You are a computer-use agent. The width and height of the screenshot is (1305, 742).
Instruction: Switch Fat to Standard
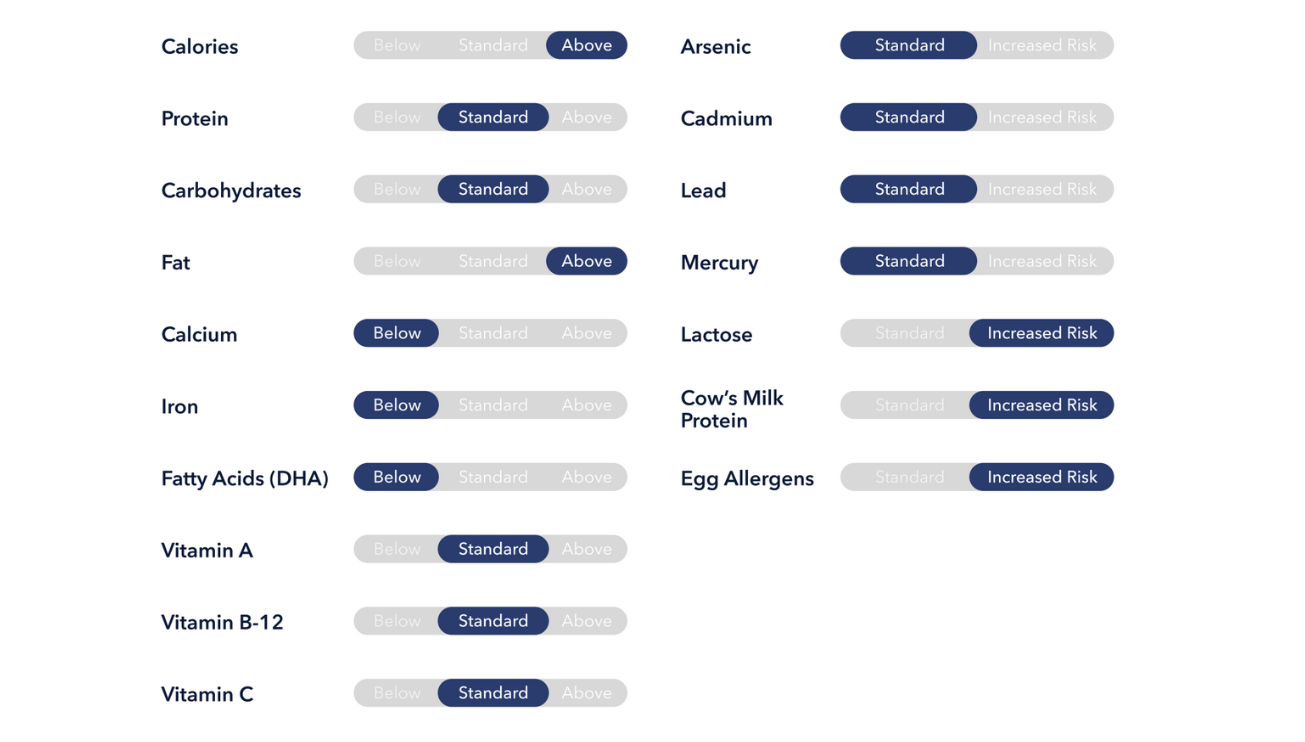(x=493, y=261)
